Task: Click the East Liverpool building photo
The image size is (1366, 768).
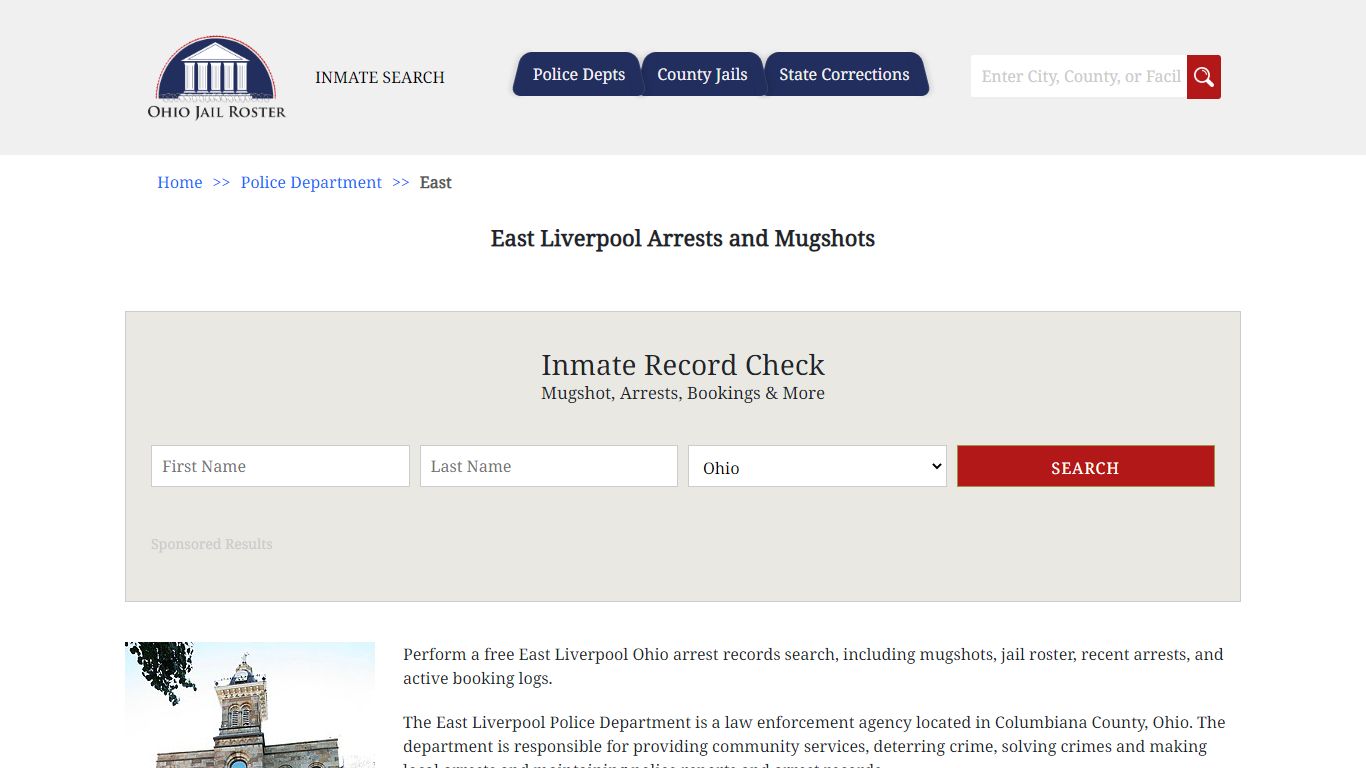Action: tap(250, 705)
